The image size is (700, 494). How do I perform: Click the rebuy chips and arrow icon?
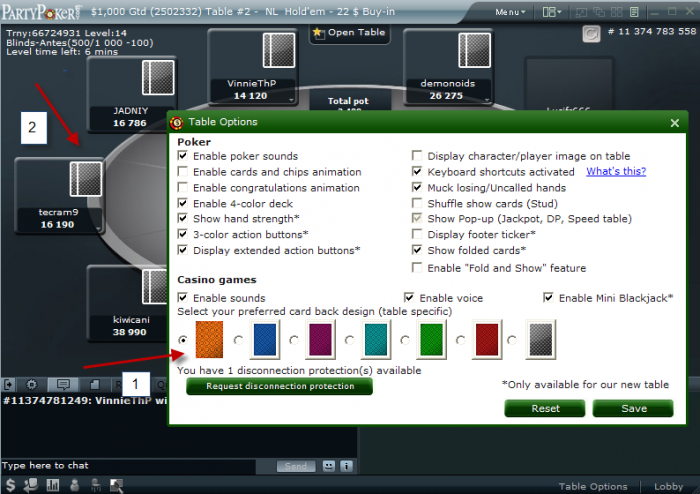pos(31,485)
